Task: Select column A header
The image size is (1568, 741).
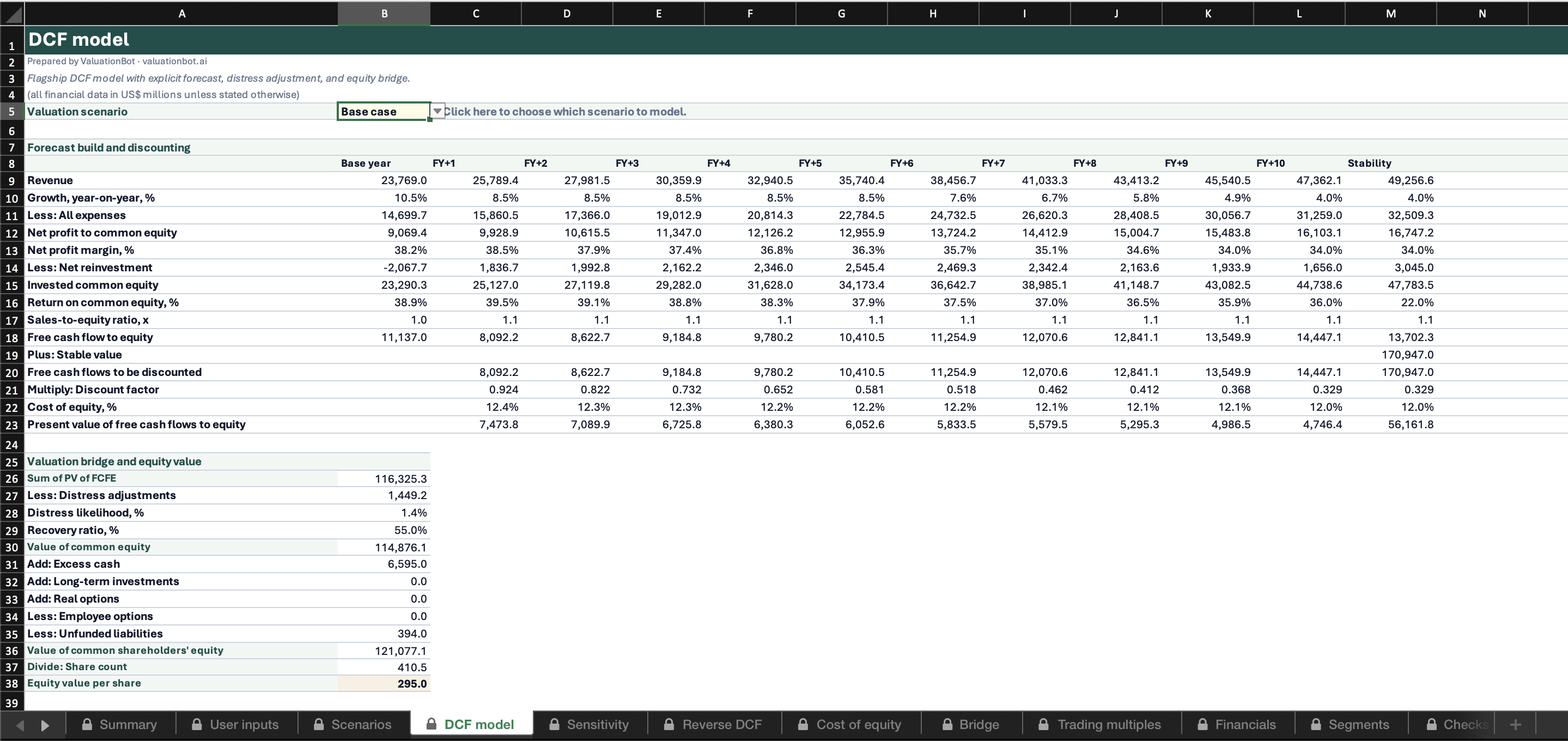Action: pyautogui.click(x=181, y=14)
